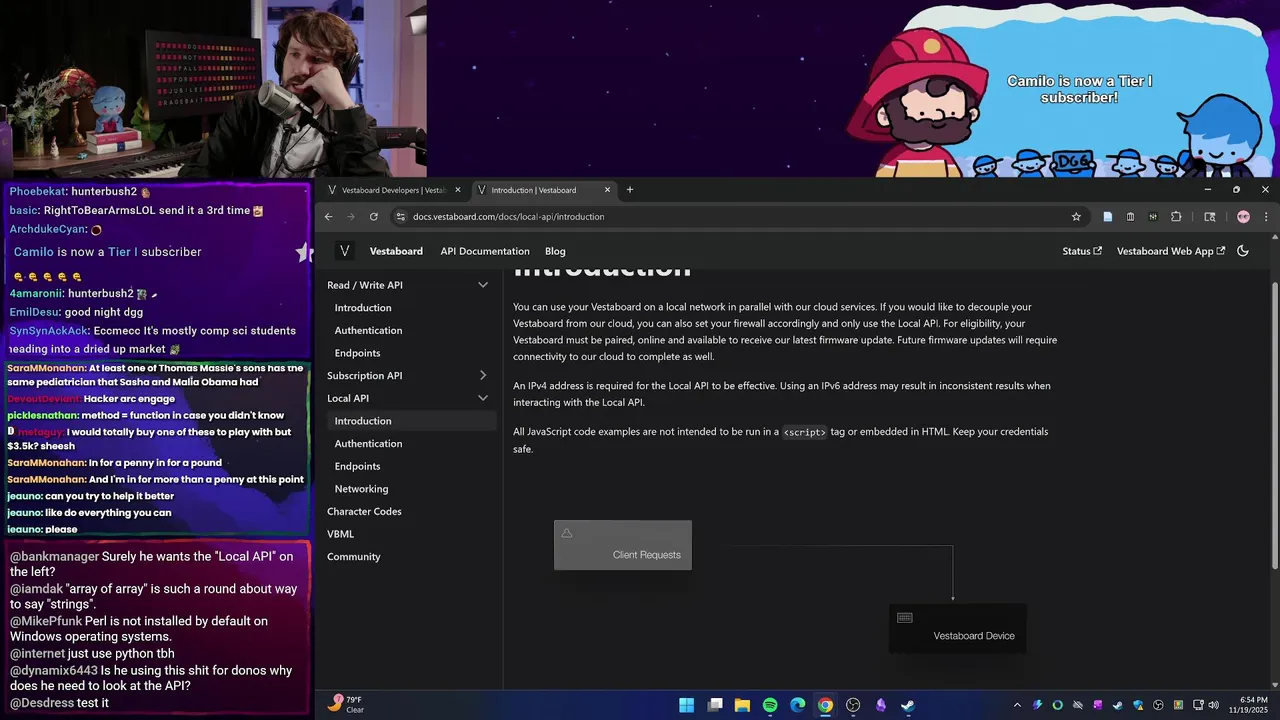View site information icon in the address bar
This screenshot has height=720, width=1280.
pyautogui.click(x=401, y=216)
